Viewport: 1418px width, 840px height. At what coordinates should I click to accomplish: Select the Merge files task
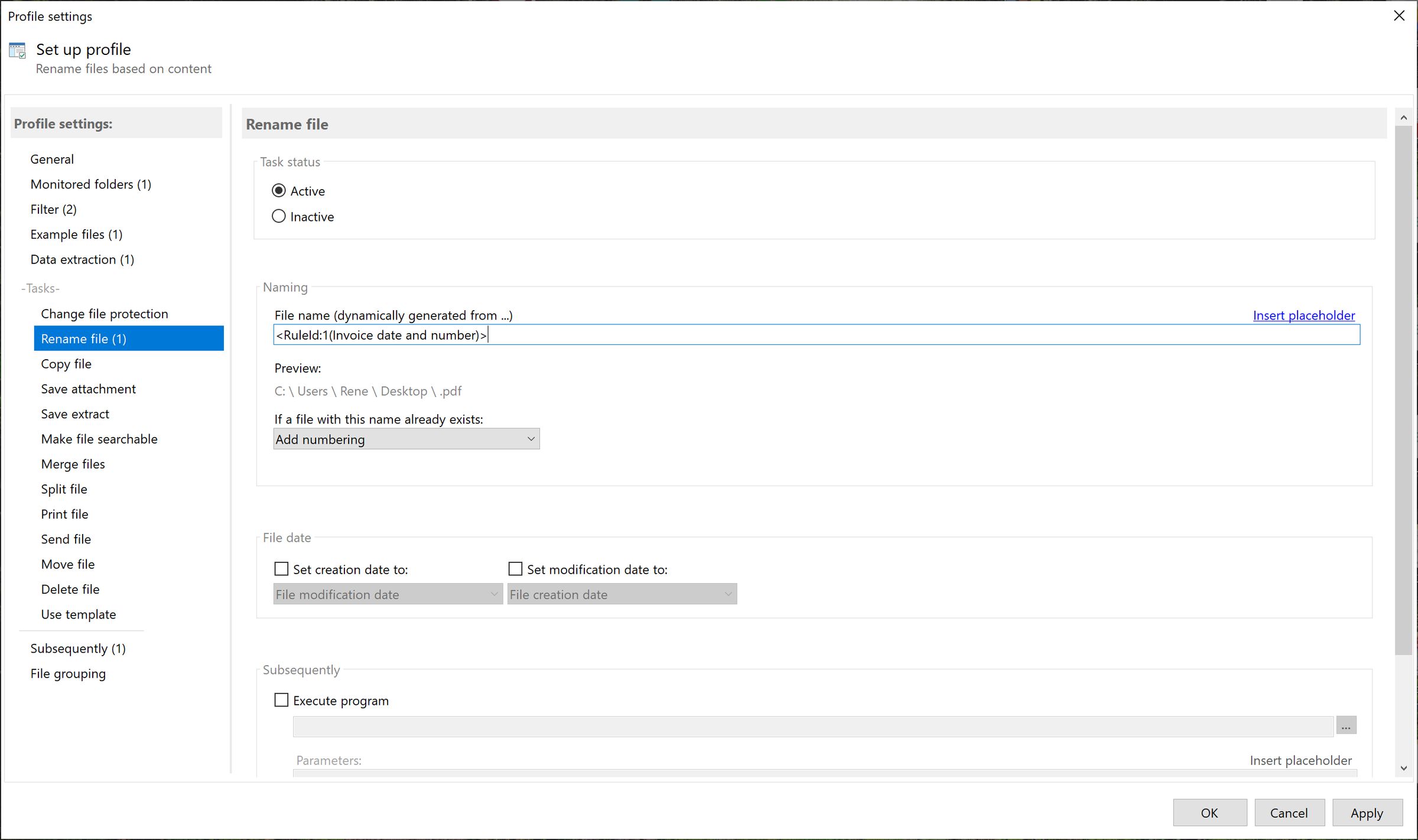[x=73, y=464]
